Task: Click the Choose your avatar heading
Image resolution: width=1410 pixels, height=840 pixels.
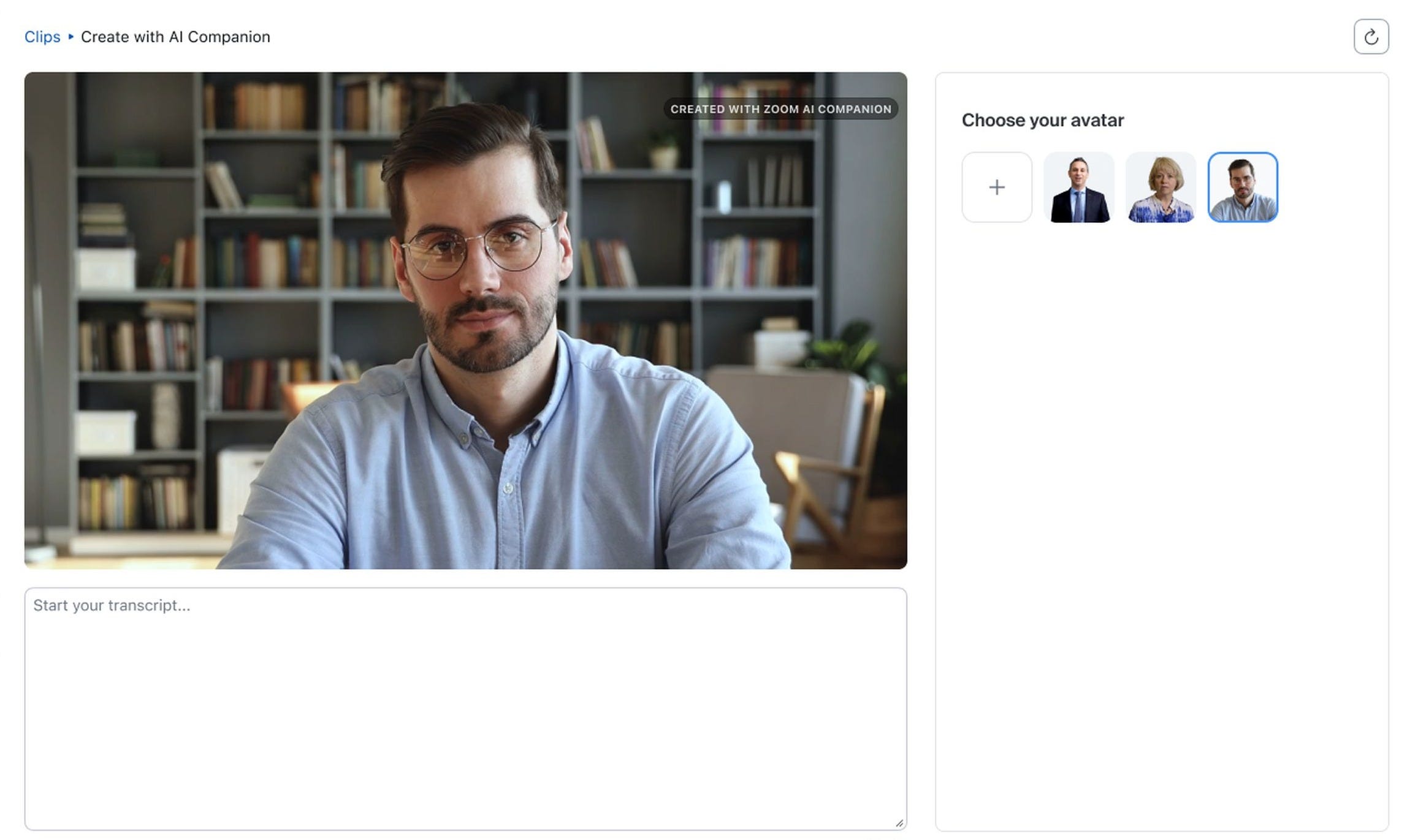Action: 1042,120
